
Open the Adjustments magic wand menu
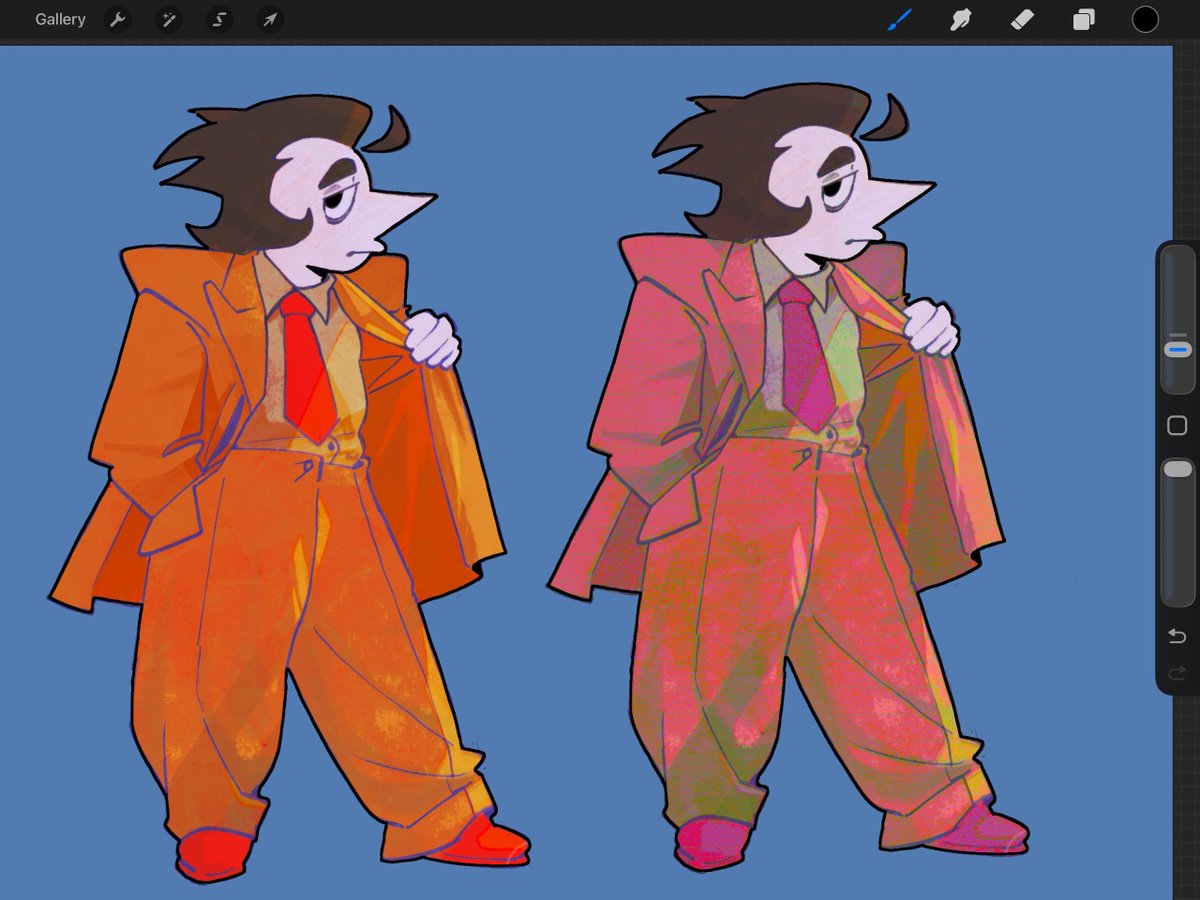(168, 19)
